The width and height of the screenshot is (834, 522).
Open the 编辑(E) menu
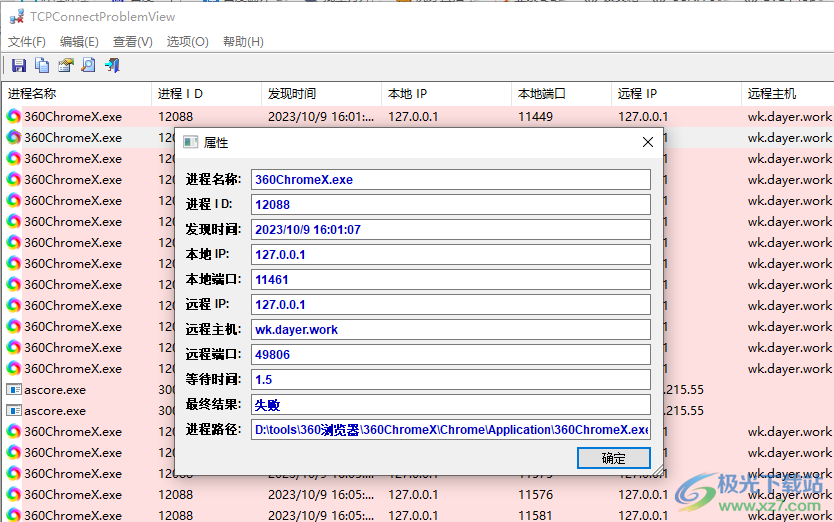(79, 42)
